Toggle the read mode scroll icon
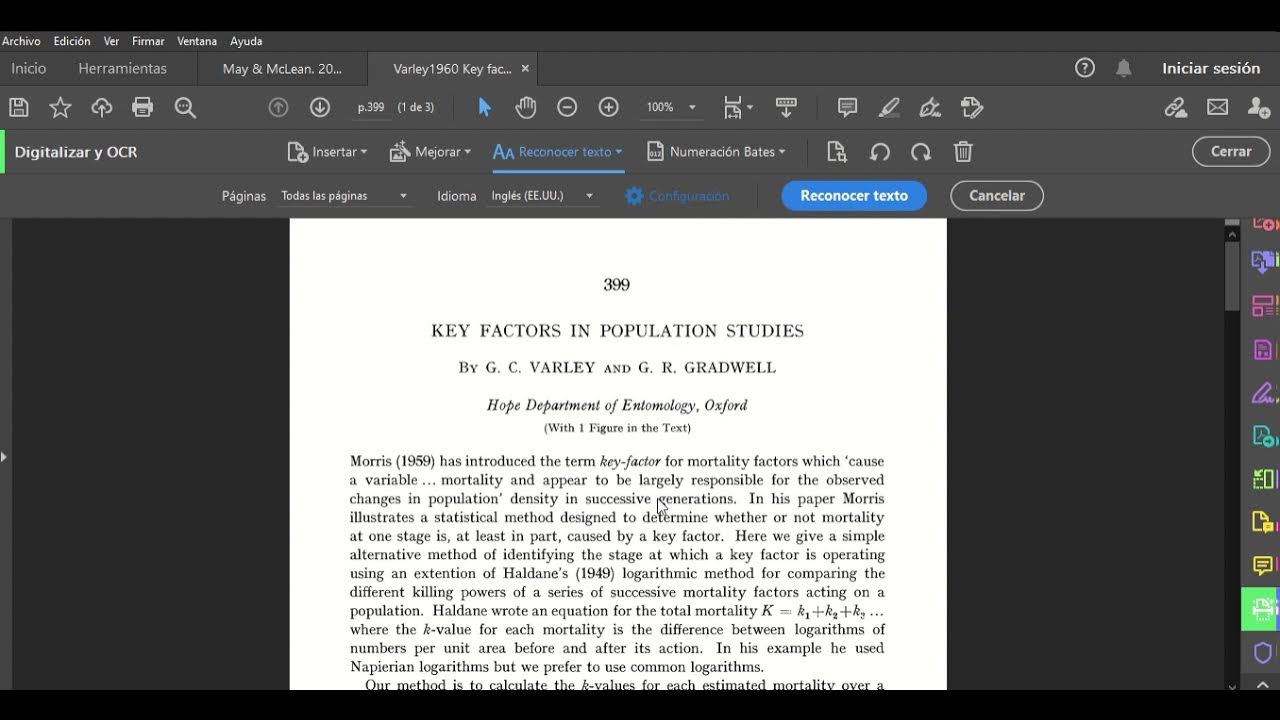 (x=786, y=107)
